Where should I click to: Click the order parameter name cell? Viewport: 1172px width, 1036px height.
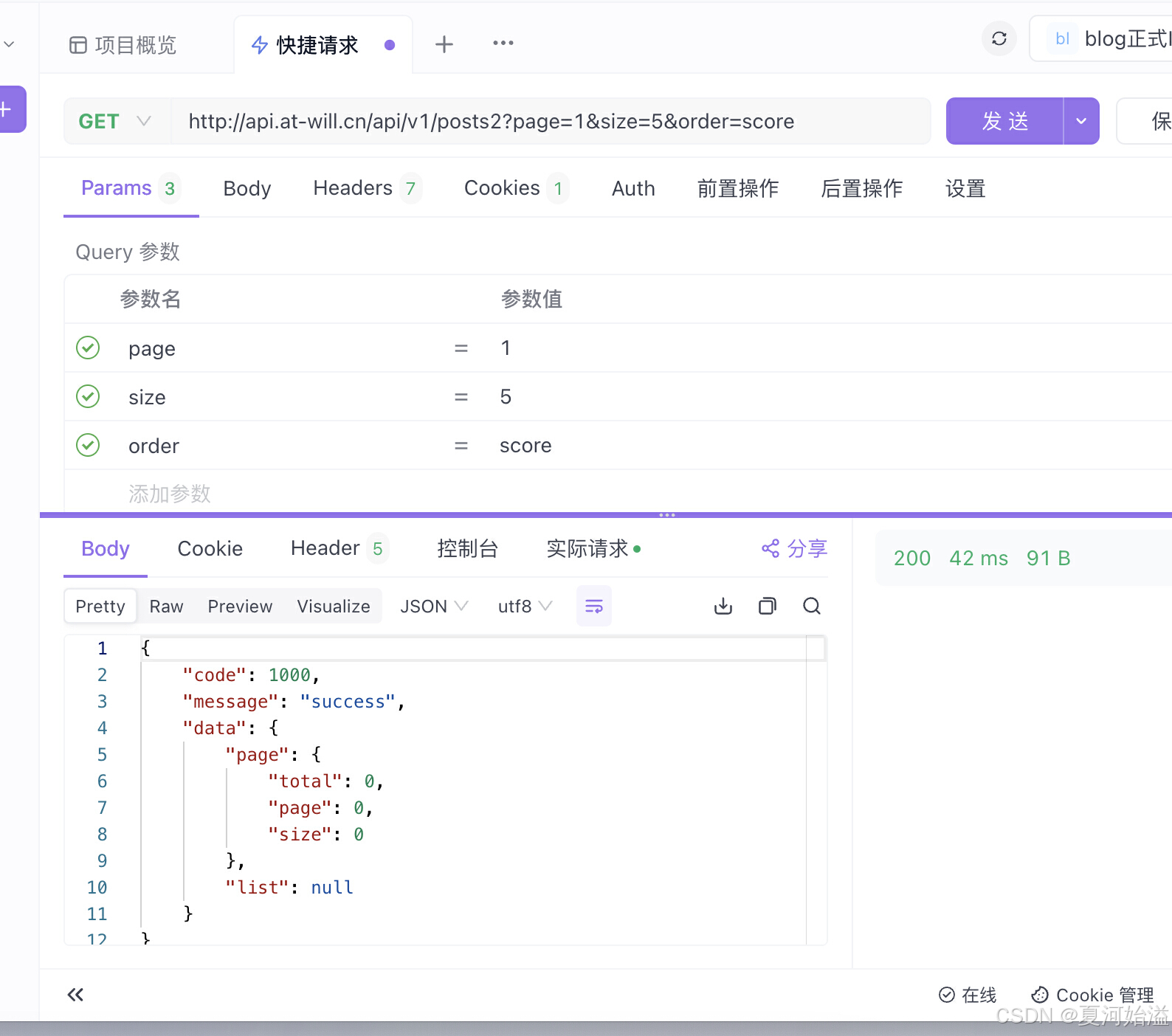(x=154, y=446)
